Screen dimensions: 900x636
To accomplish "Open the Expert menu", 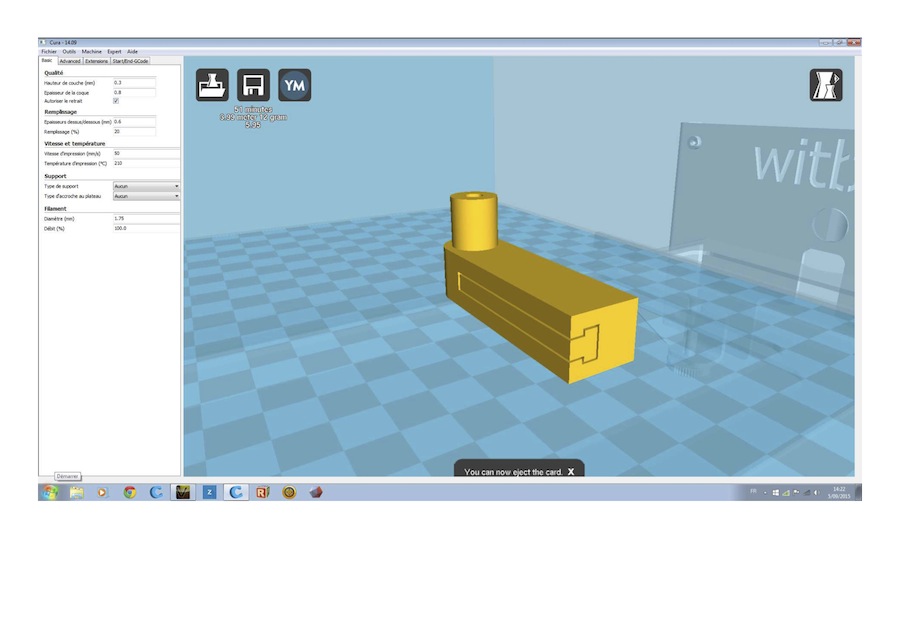I will click(114, 51).
